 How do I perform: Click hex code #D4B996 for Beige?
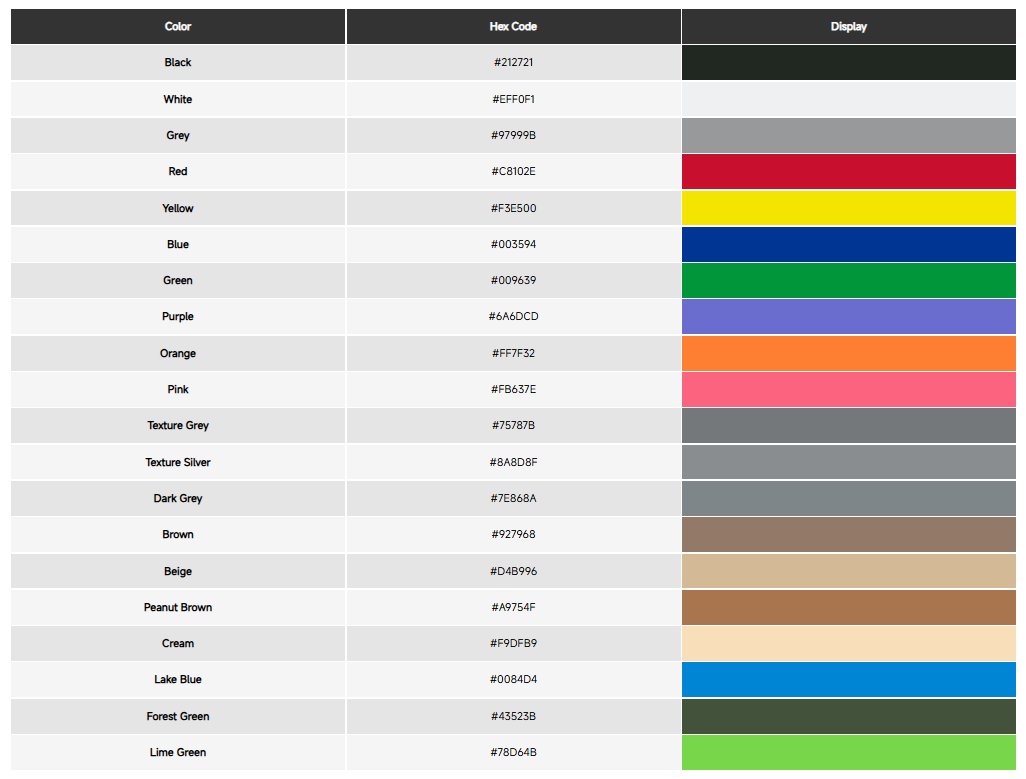tap(513, 571)
